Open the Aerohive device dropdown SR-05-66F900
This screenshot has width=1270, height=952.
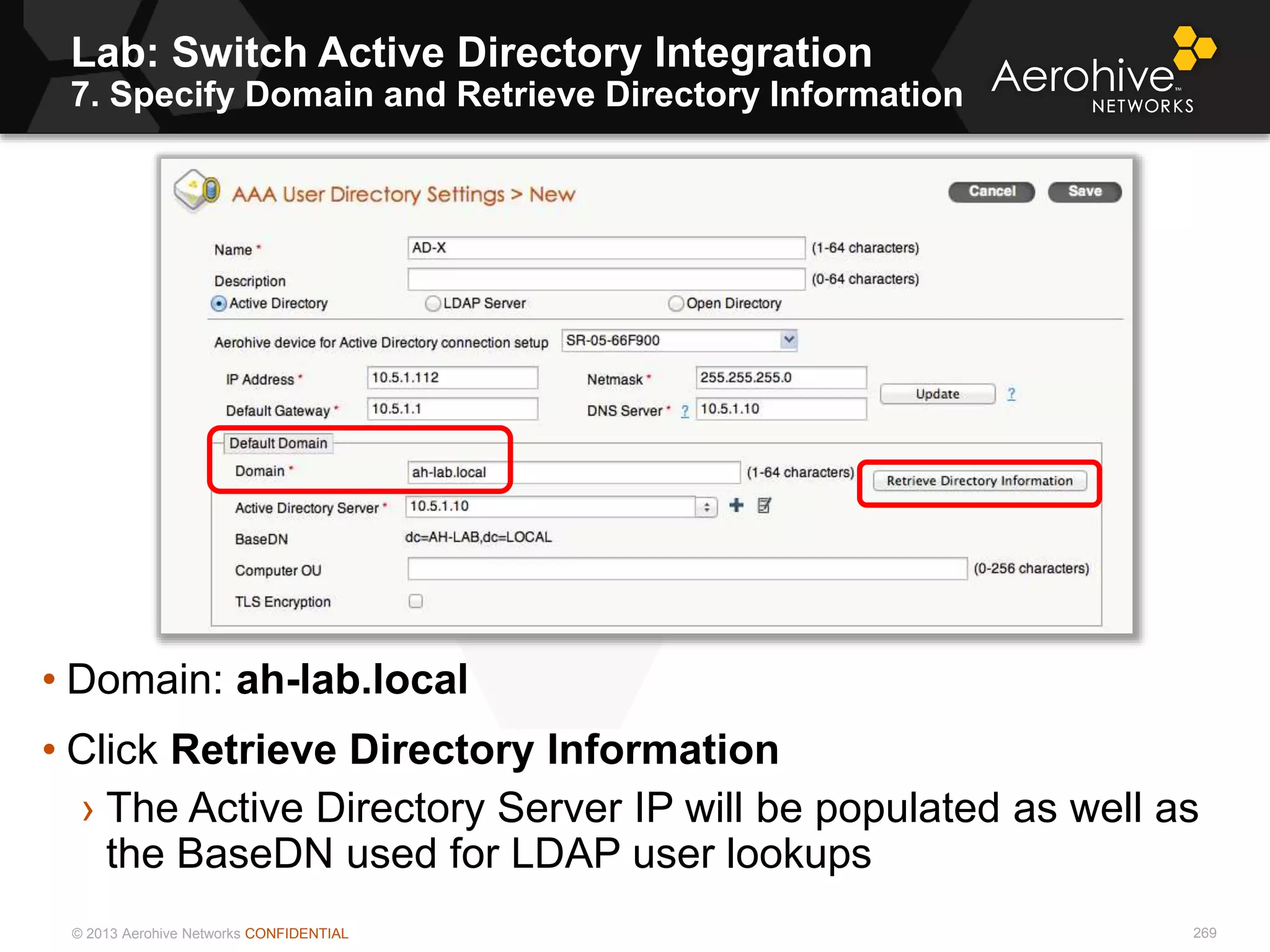tap(680, 341)
